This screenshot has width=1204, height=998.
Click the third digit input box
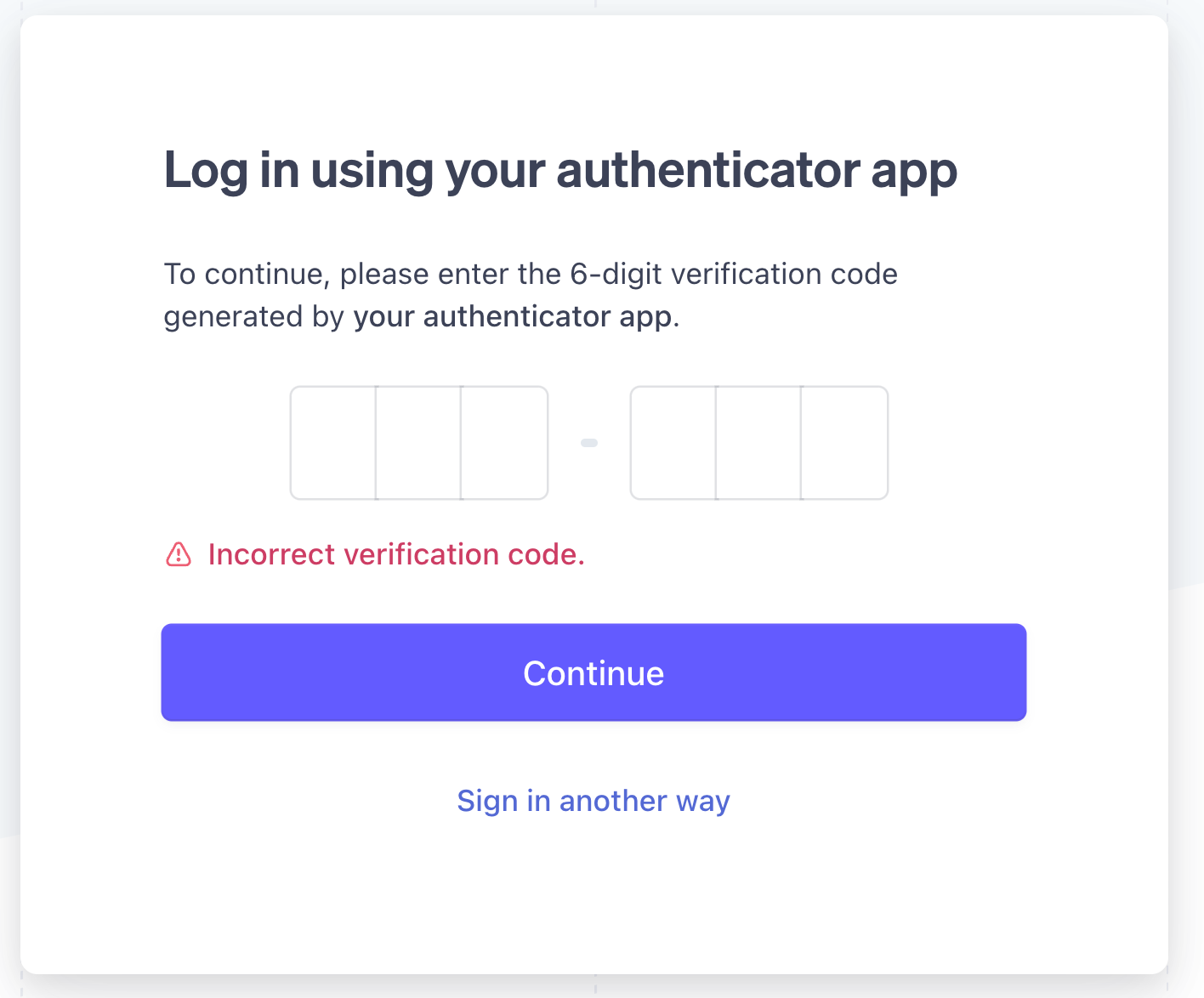(x=504, y=443)
